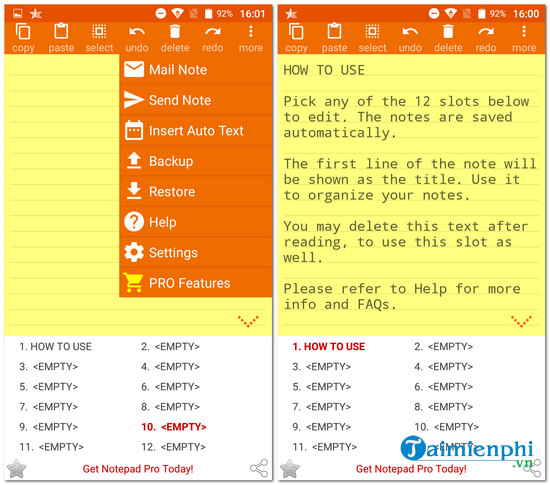Open slot 12 EMPTY in left screen
The image size is (550, 485).
tap(173, 447)
